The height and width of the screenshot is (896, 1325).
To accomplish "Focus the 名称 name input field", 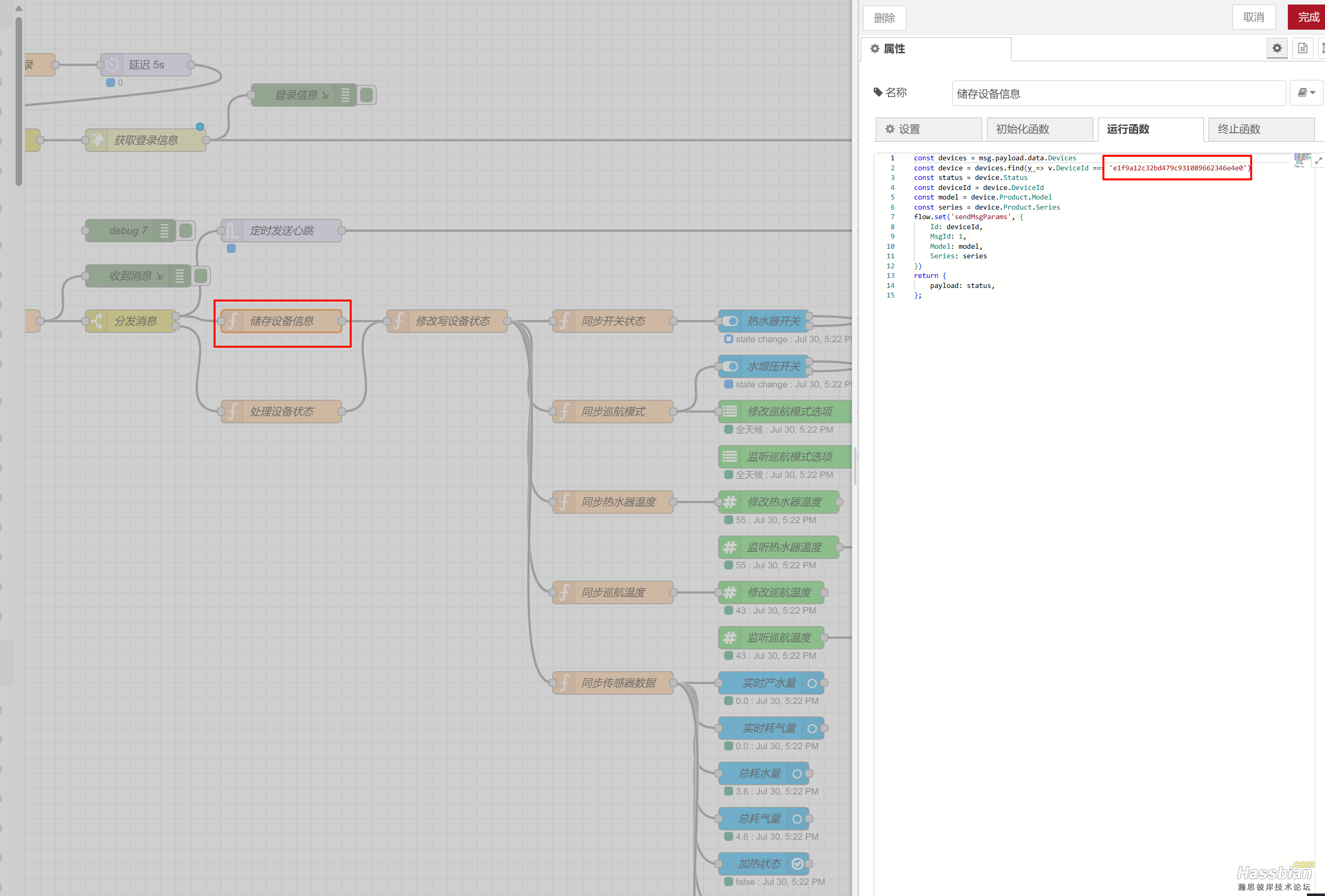I will tap(1118, 93).
